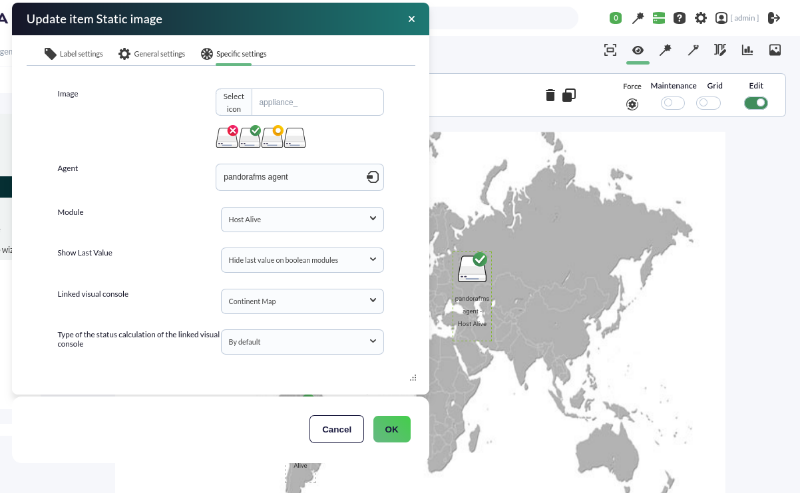Open the header settings gear
The width and height of the screenshot is (800, 493).
(x=701, y=18)
